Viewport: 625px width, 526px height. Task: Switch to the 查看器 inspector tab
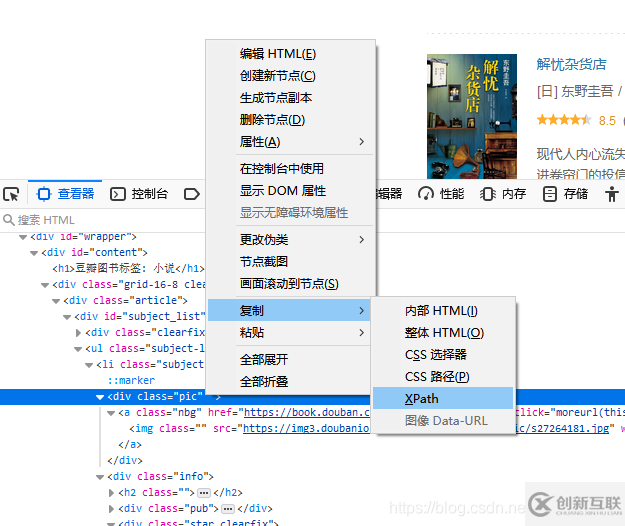[65, 194]
